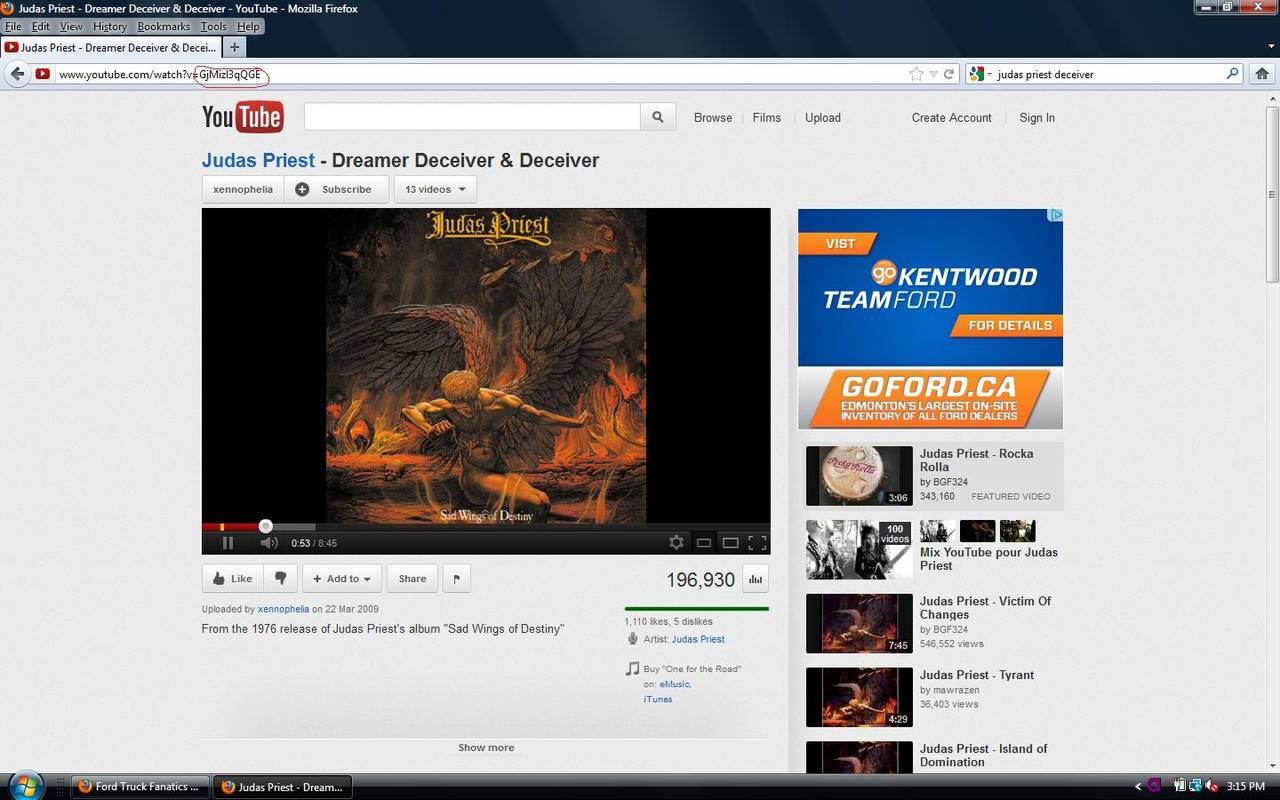Image resolution: width=1280 pixels, height=800 pixels.
Task: Enter fullscreen video mode
Action: pyautogui.click(x=757, y=543)
